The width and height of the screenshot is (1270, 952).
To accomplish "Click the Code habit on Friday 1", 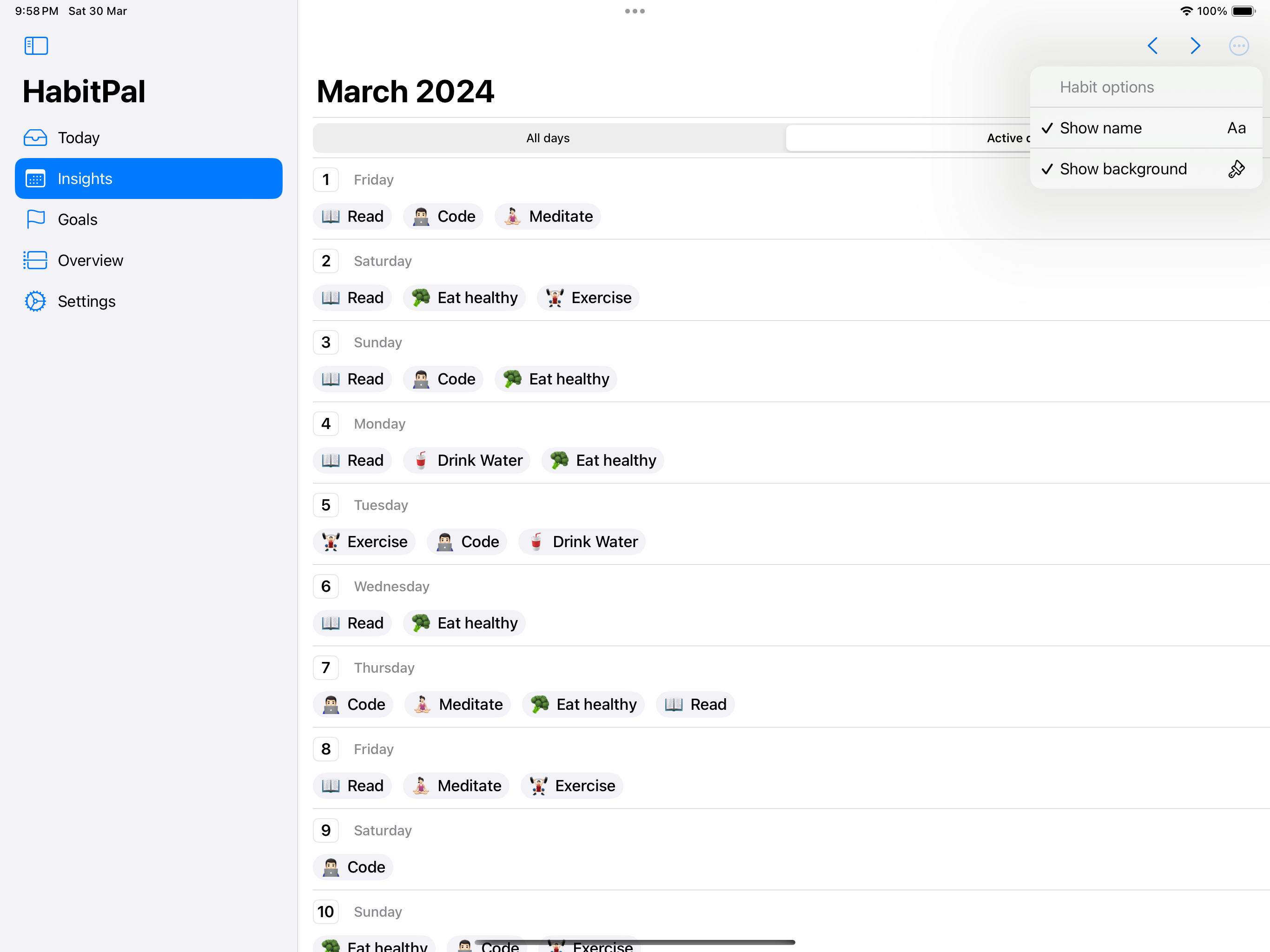I will click(x=443, y=217).
